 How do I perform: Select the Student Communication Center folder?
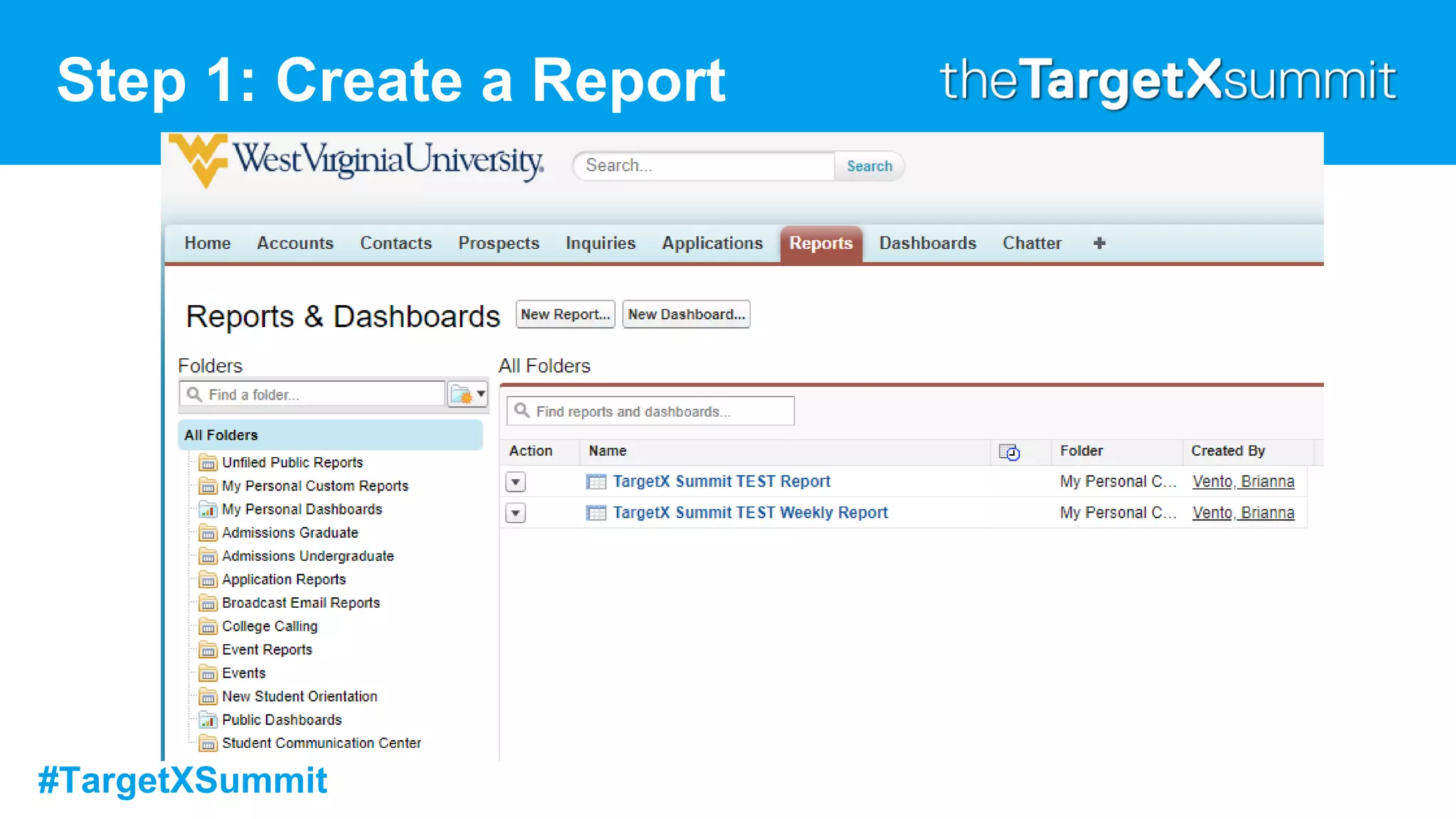[x=321, y=744]
